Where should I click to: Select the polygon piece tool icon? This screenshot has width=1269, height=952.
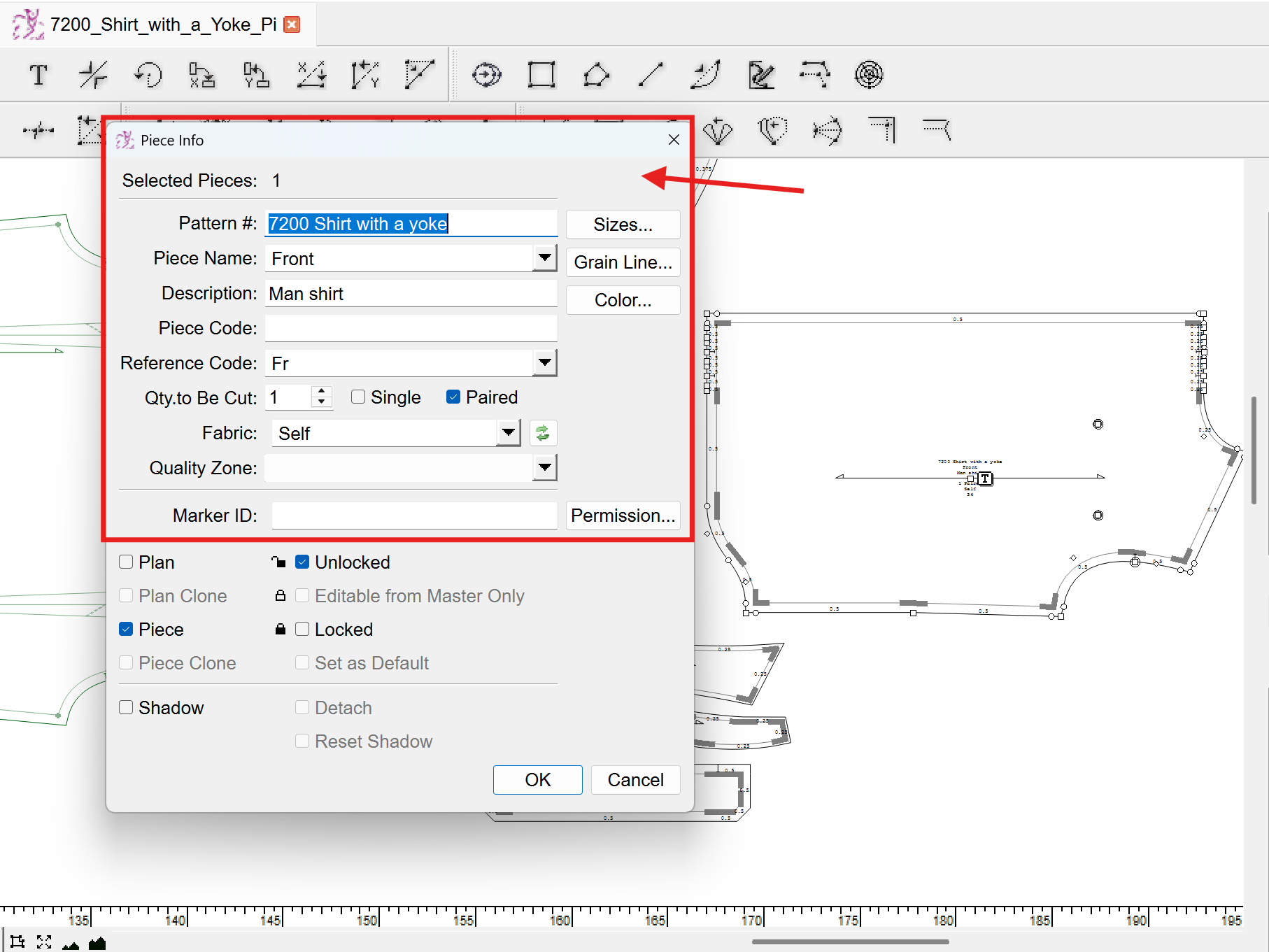pos(596,75)
